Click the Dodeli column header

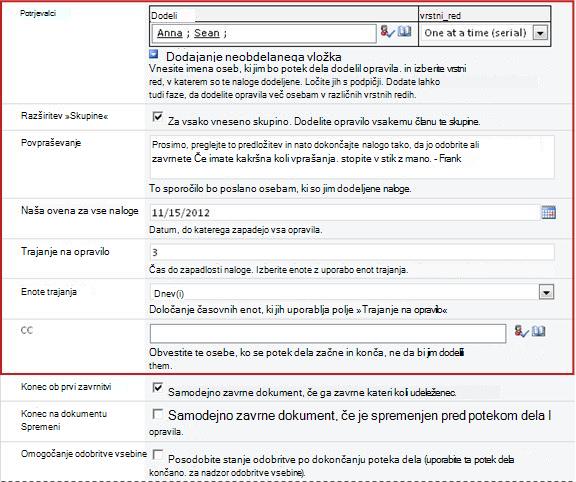164,16
